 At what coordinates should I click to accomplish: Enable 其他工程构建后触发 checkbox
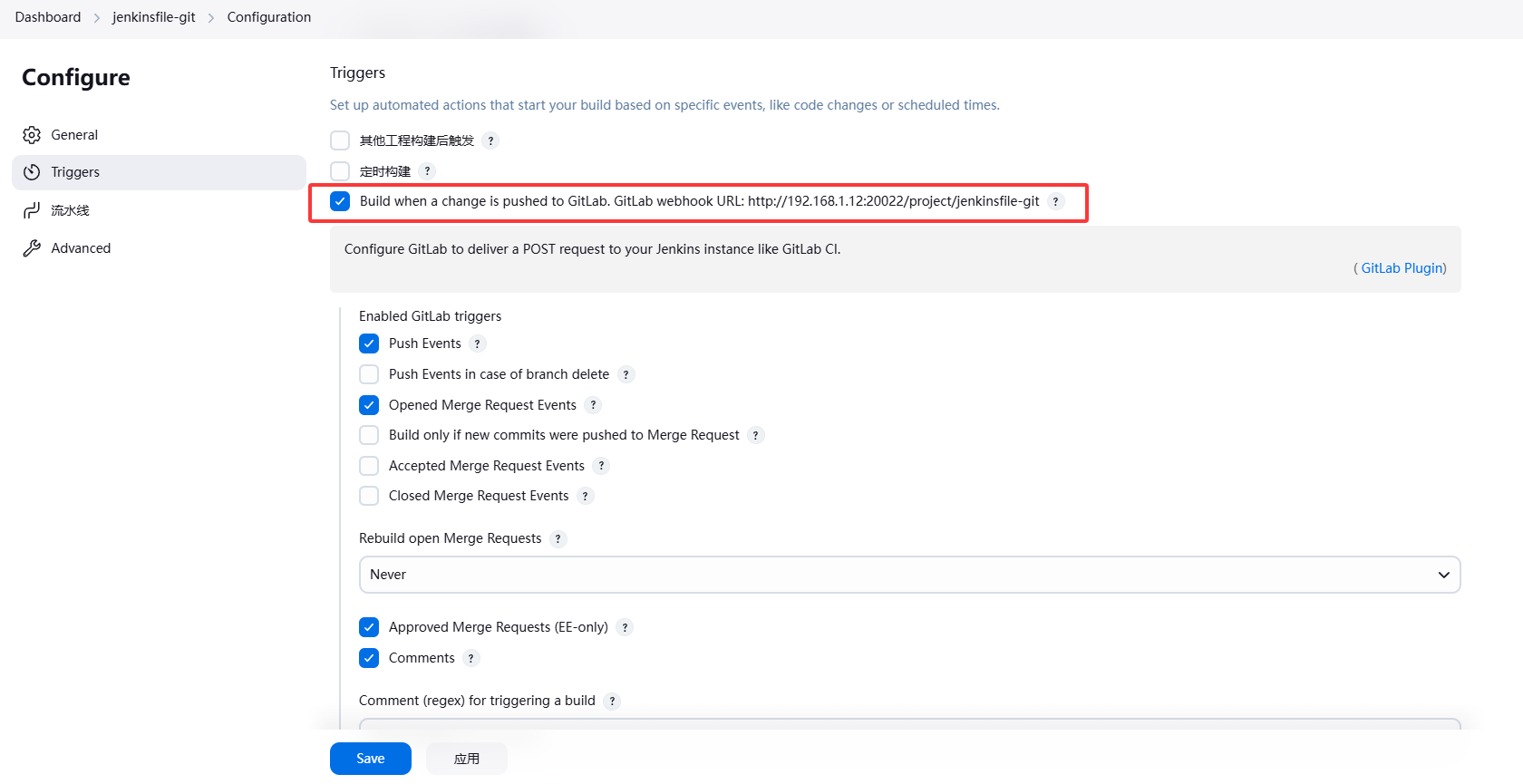[340, 140]
